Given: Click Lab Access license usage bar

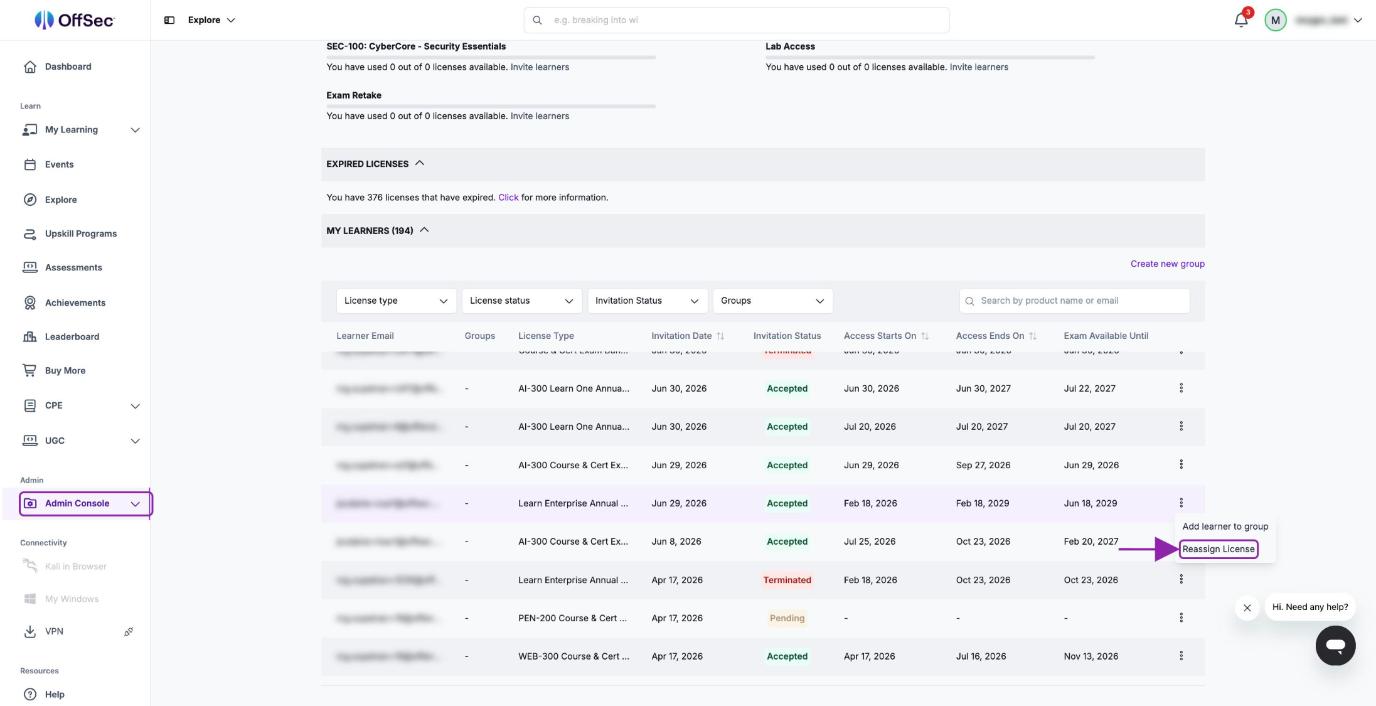Looking at the screenshot, I should click(930, 57).
